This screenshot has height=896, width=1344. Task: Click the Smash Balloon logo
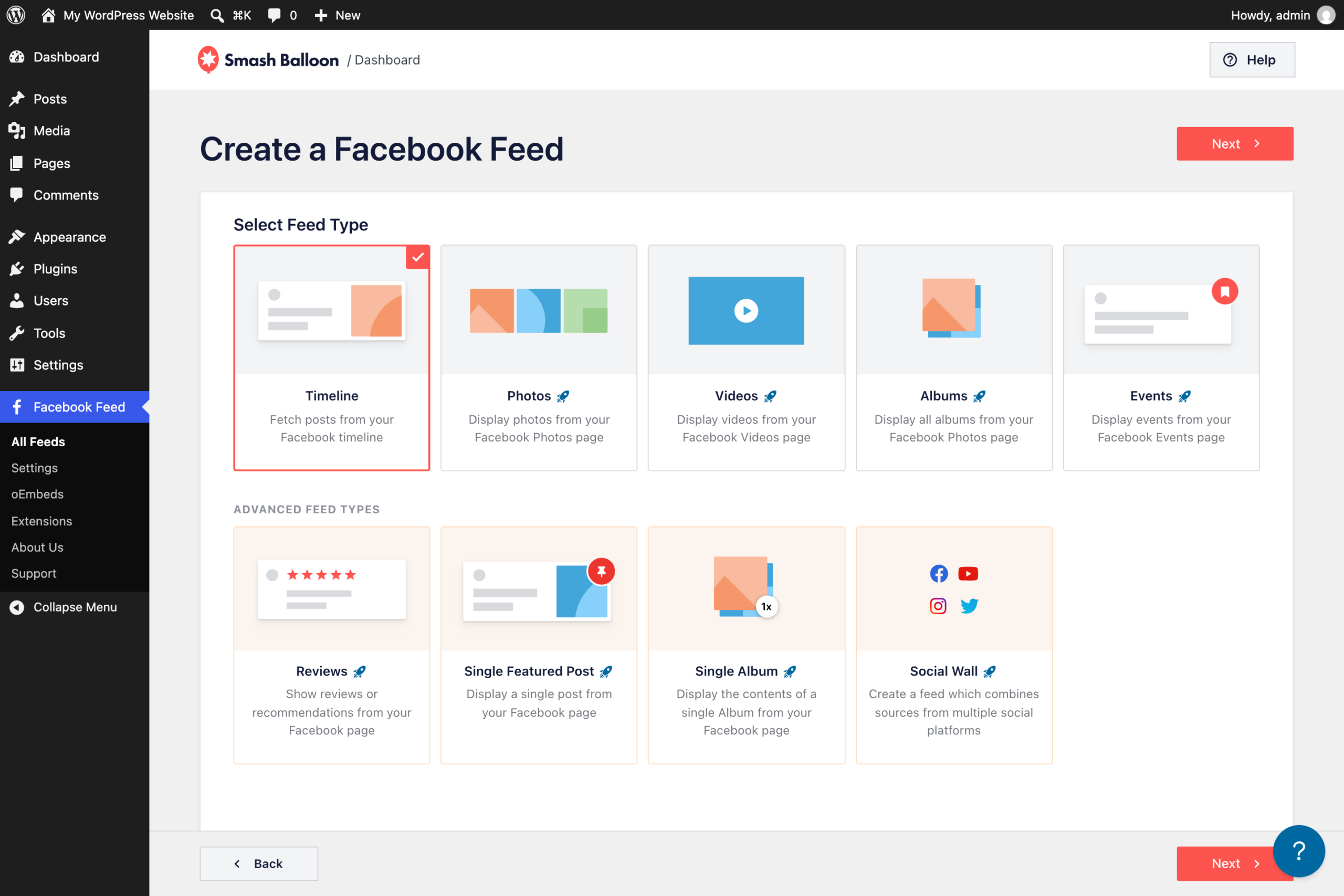click(x=268, y=59)
